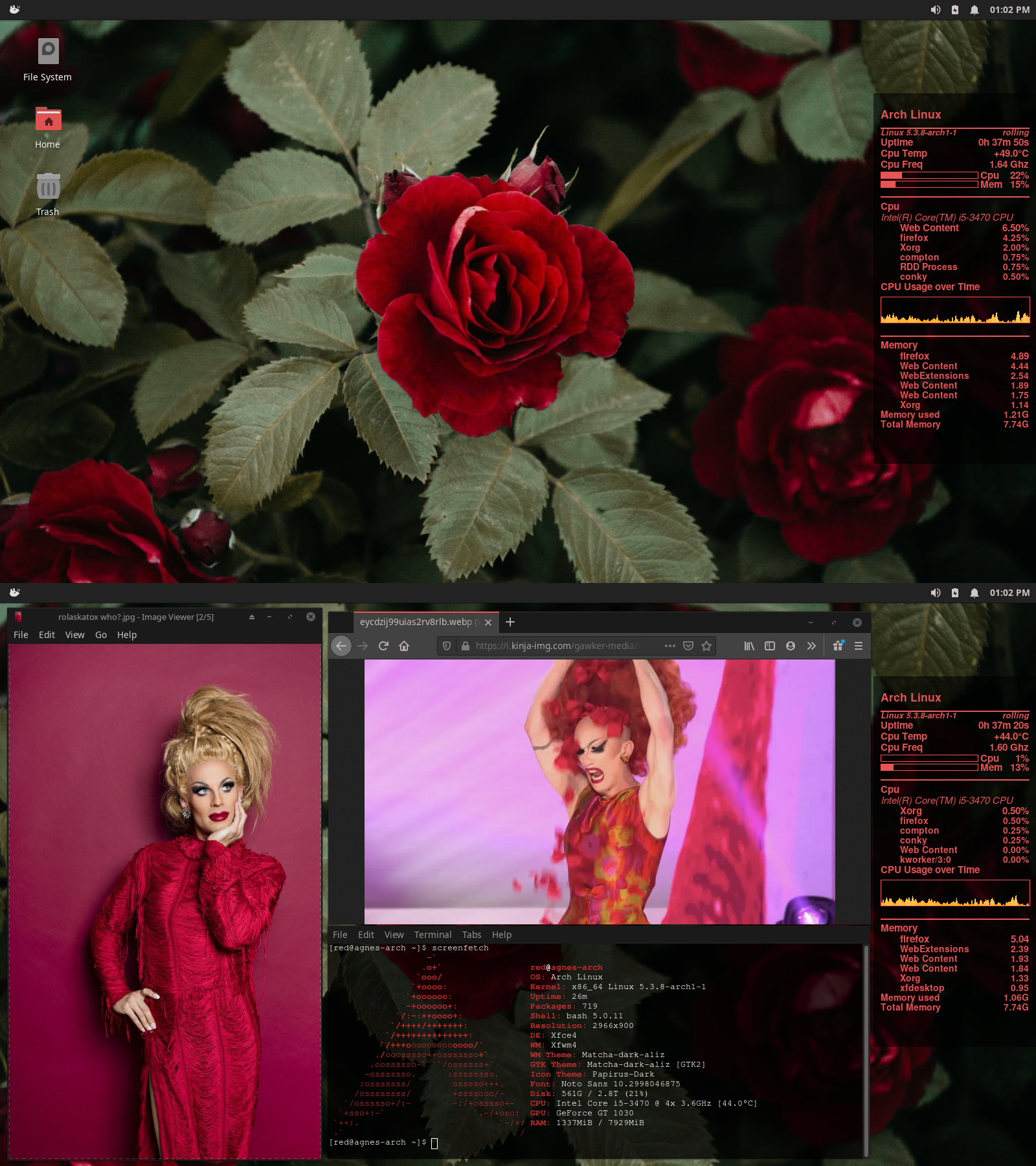This screenshot has height=1166, width=1036.
Task: Roll up the Image Viewer window
Action: click(252, 617)
